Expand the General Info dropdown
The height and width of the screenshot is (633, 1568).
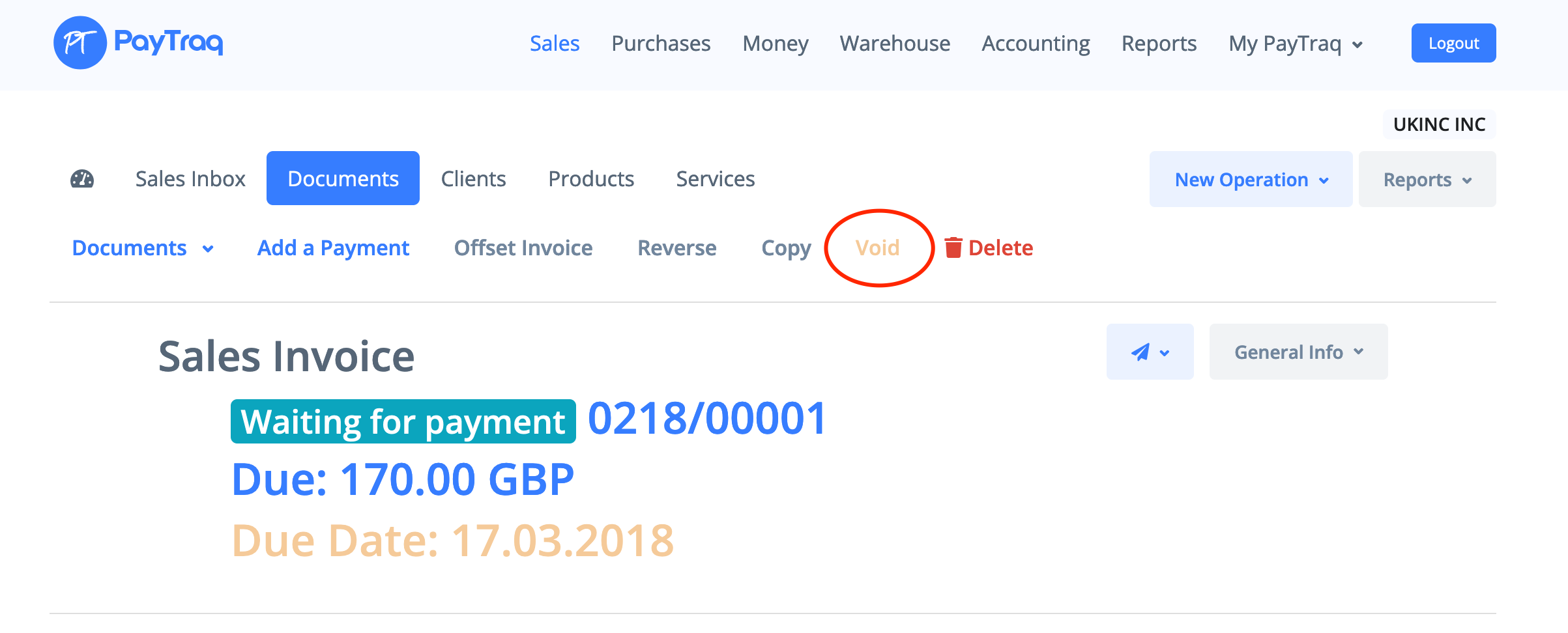[x=1298, y=352]
